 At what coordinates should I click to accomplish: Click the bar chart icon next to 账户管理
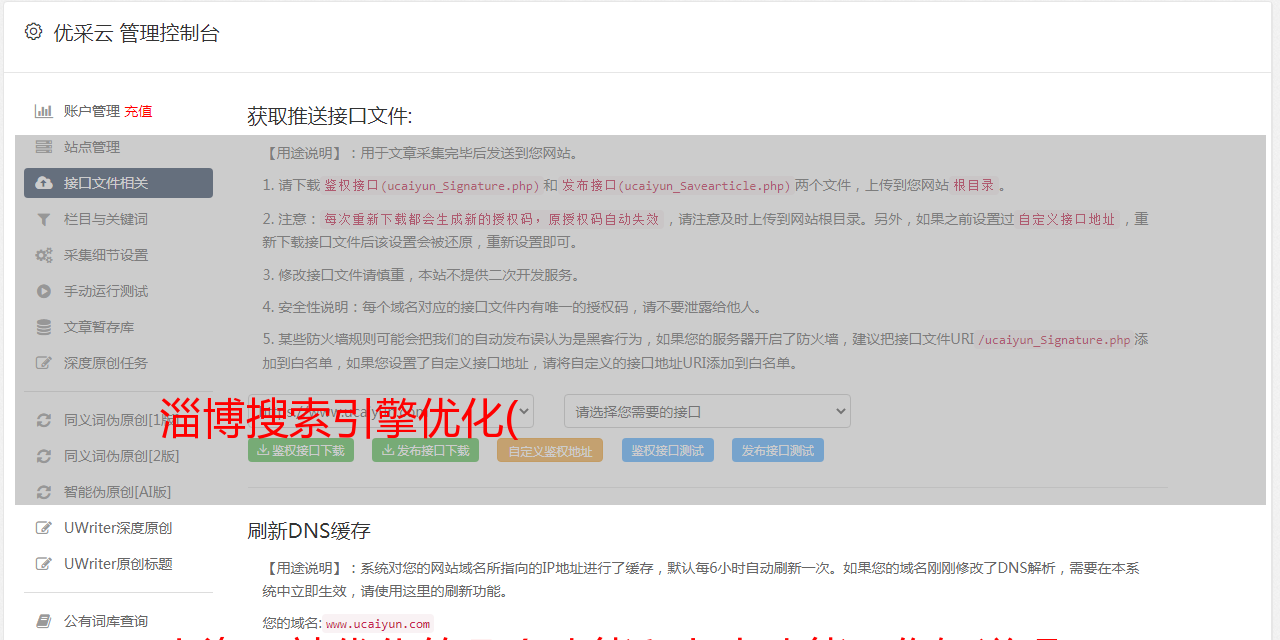click(x=44, y=111)
